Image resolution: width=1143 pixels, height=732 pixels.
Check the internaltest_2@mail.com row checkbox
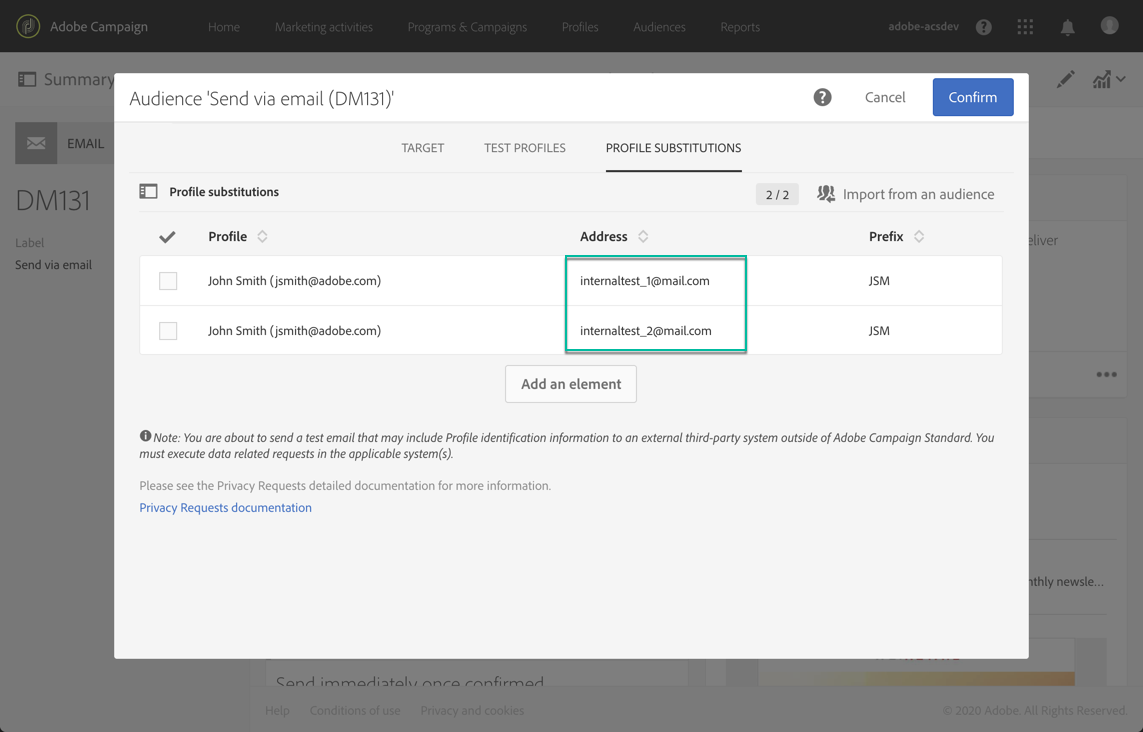pos(168,331)
